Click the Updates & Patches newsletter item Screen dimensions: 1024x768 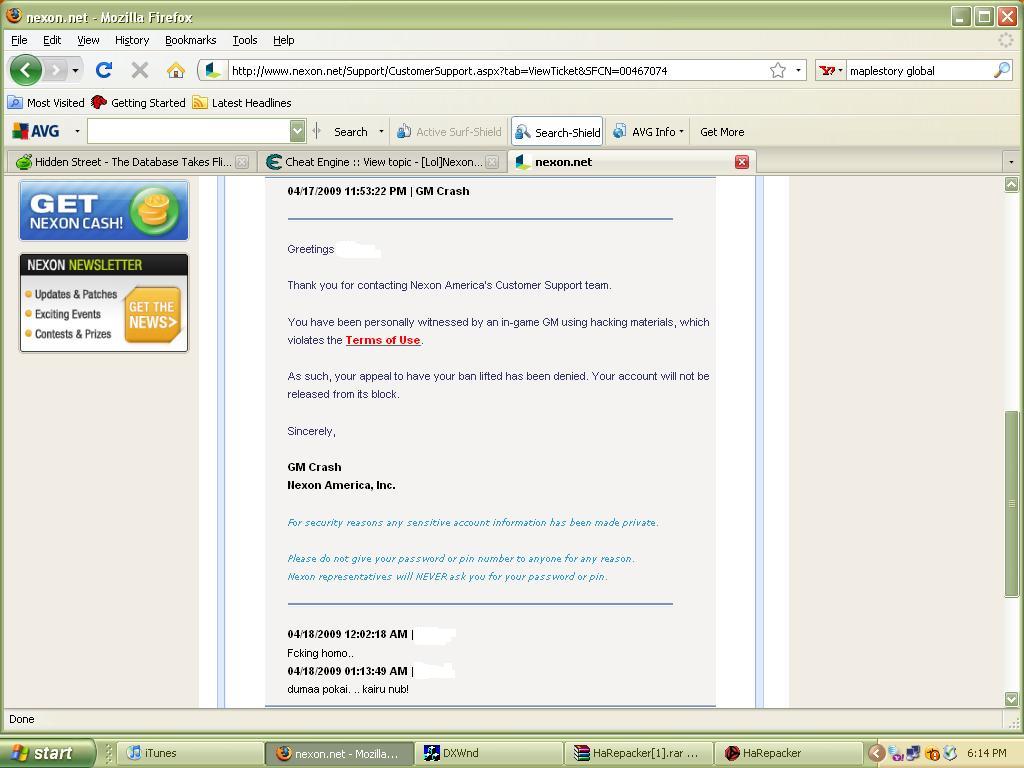point(75,295)
